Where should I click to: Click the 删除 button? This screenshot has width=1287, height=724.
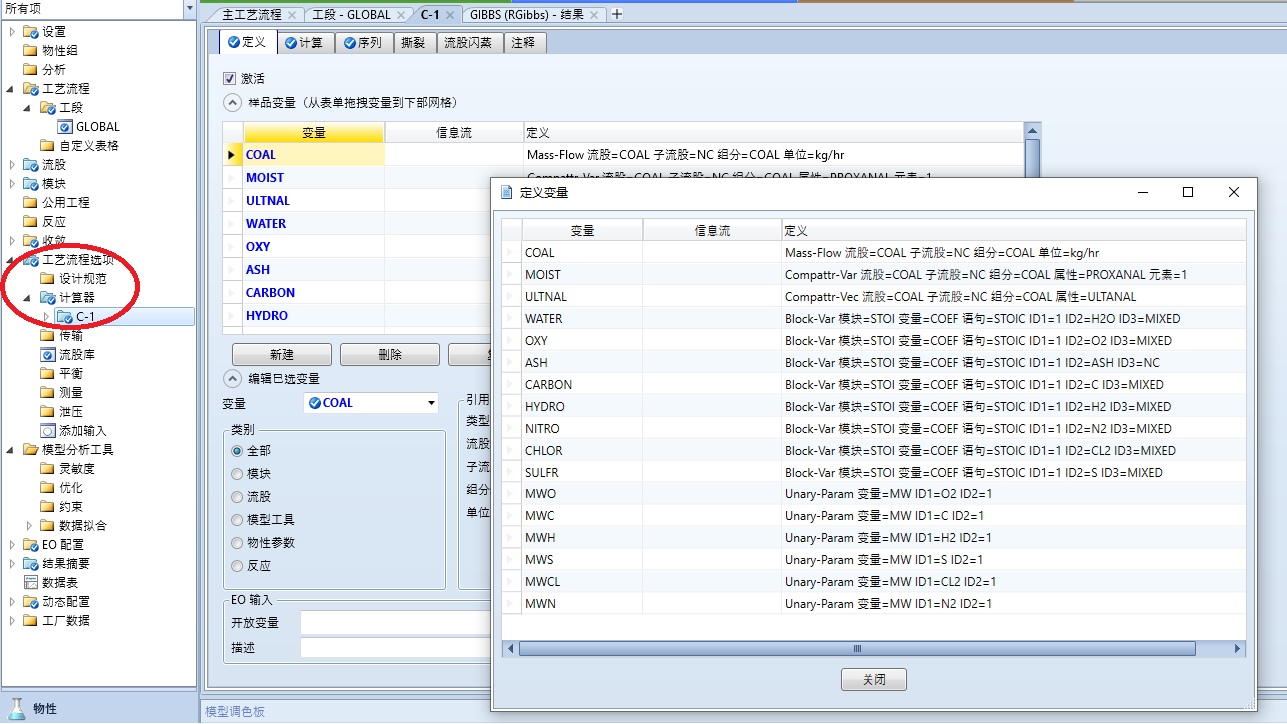390,355
